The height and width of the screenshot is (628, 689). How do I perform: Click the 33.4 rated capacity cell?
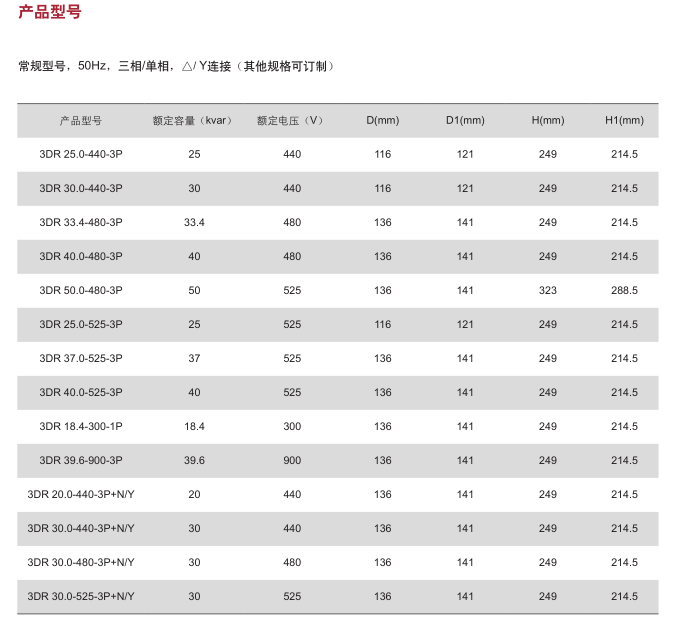tap(194, 222)
